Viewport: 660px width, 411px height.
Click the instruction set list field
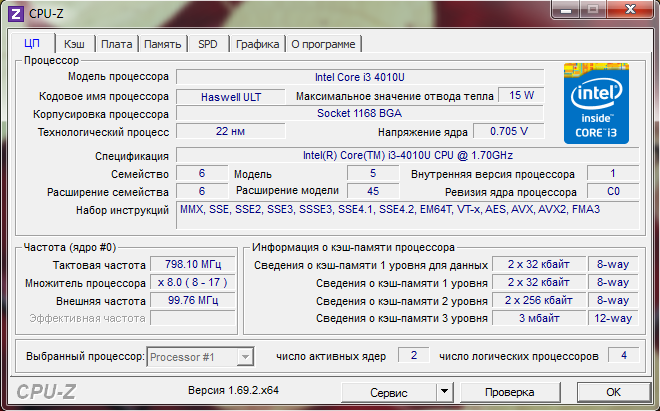(407, 215)
